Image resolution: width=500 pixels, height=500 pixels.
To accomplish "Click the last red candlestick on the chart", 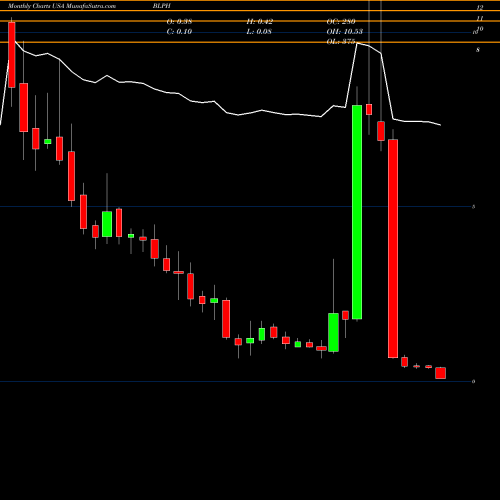I will (441, 373).
